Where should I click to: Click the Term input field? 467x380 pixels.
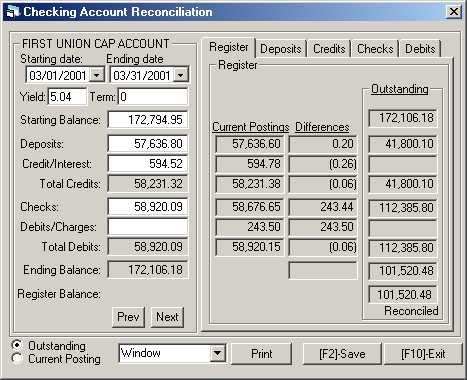153,97
